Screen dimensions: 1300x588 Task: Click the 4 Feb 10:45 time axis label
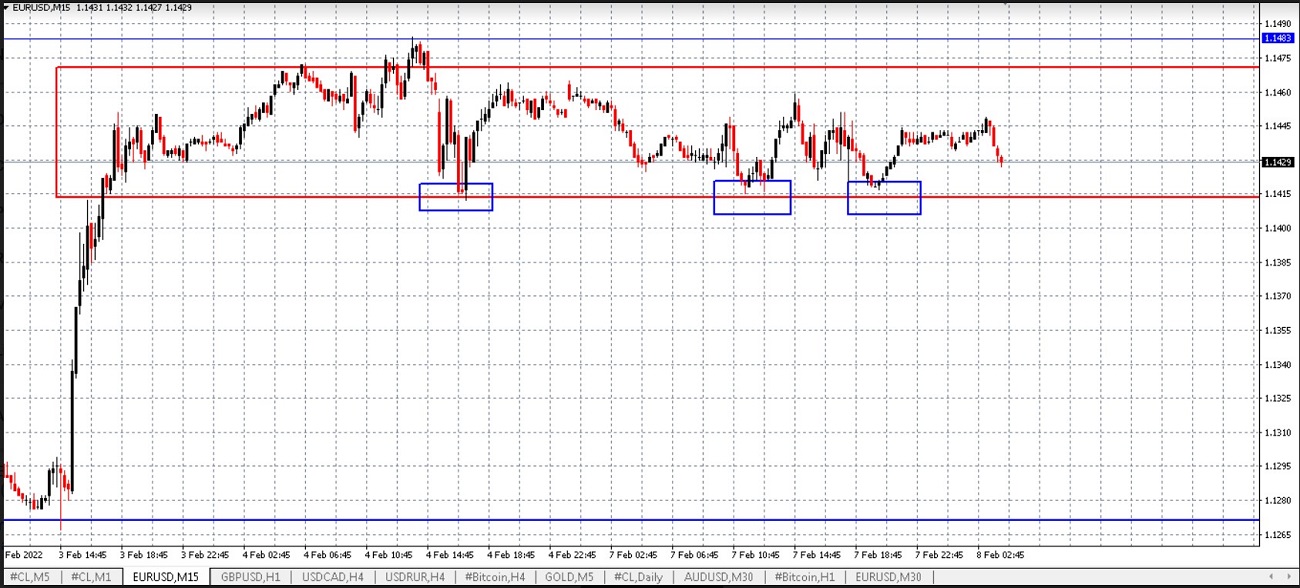(389, 554)
